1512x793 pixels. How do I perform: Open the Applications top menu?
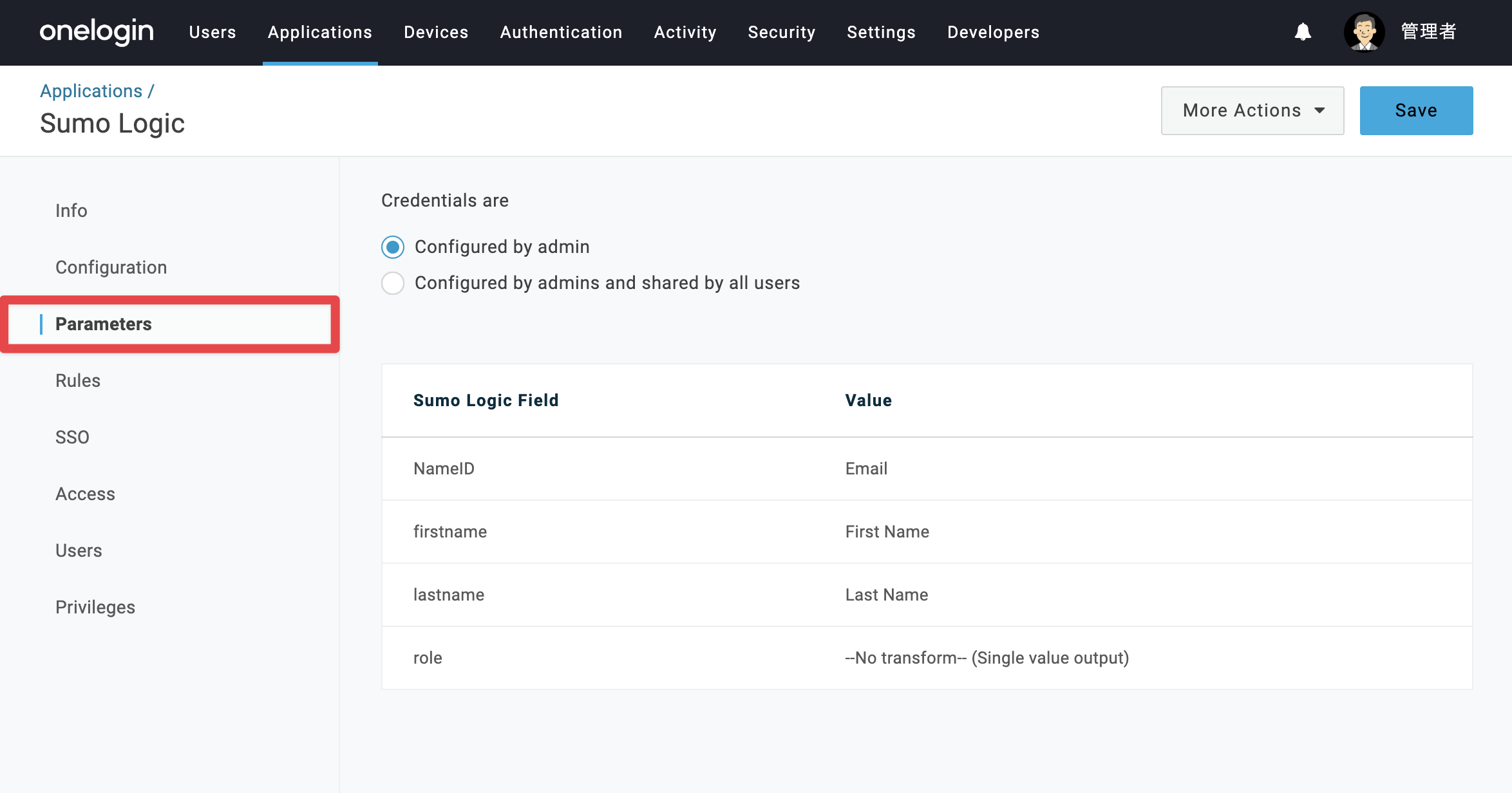[x=320, y=32]
